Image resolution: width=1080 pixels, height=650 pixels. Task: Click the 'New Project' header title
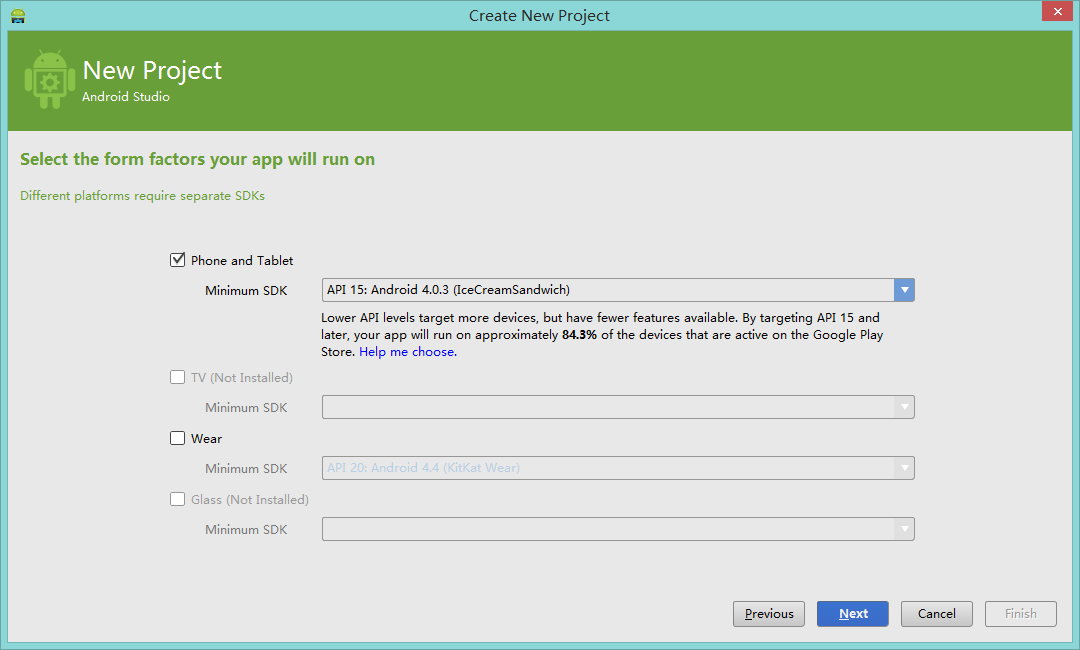[x=152, y=71]
